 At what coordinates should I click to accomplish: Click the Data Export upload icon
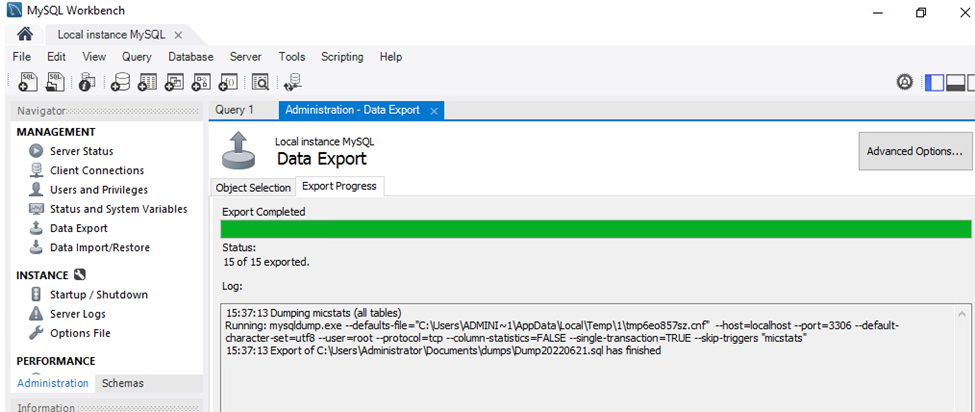pyautogui.click(x=36, y=228)
